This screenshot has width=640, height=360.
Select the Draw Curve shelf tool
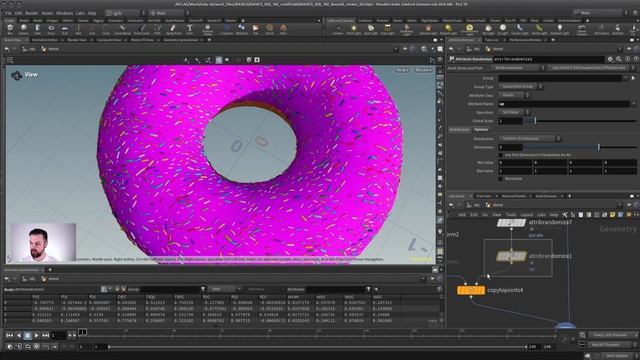click(142, 29)
